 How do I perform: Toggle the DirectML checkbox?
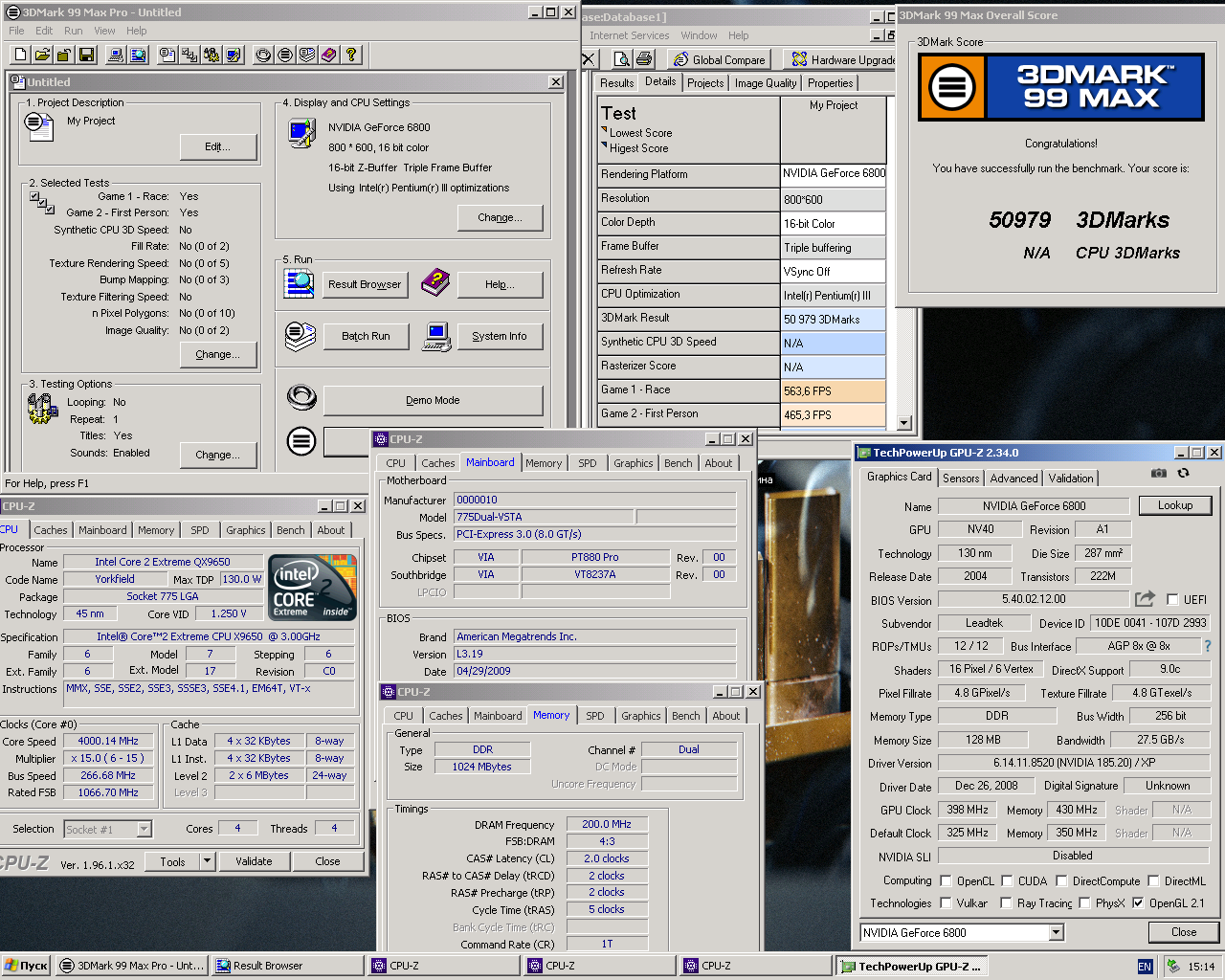pyautogui.click(x=1154, y=881)
